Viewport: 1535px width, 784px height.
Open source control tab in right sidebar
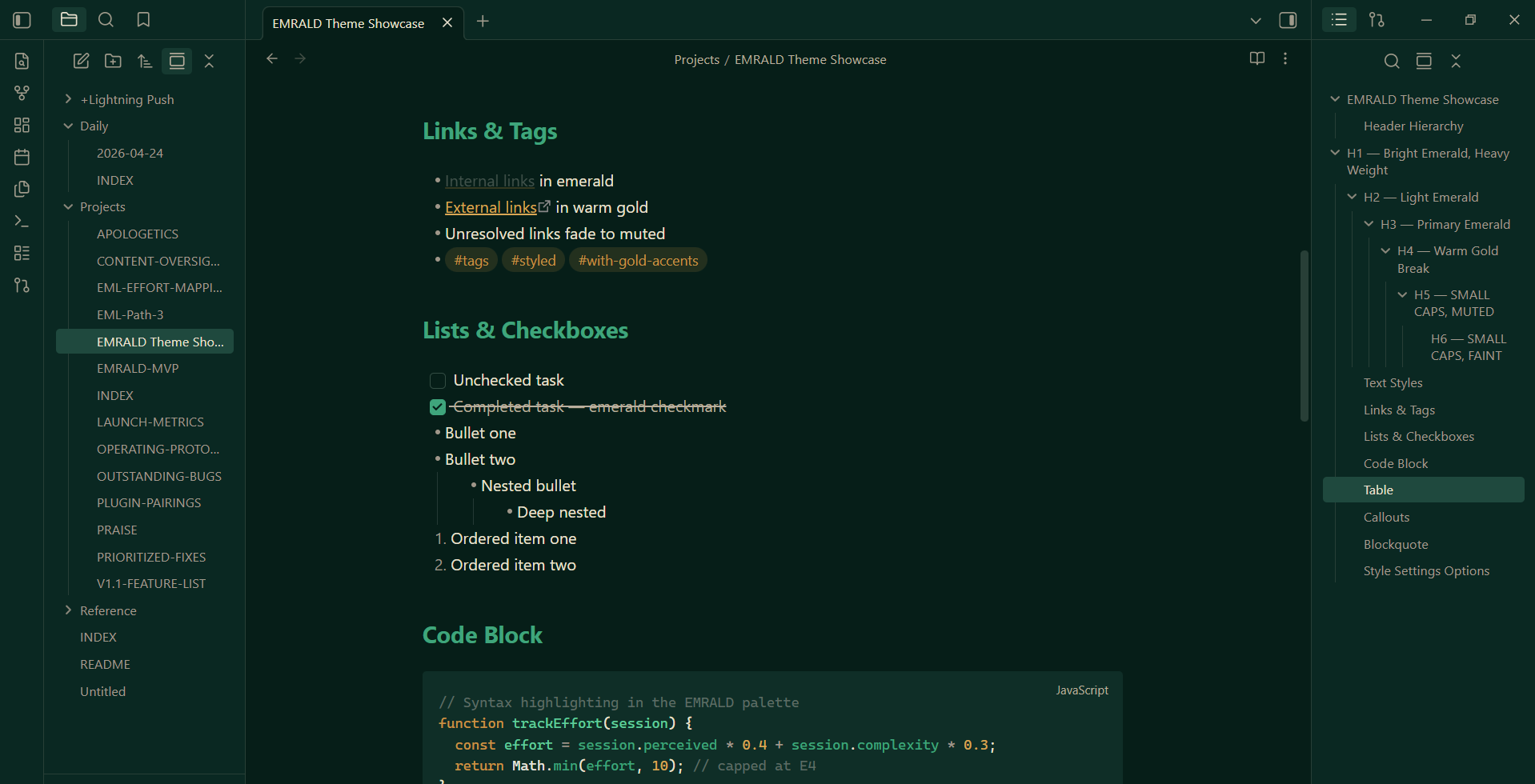[x=1377, y=20]
